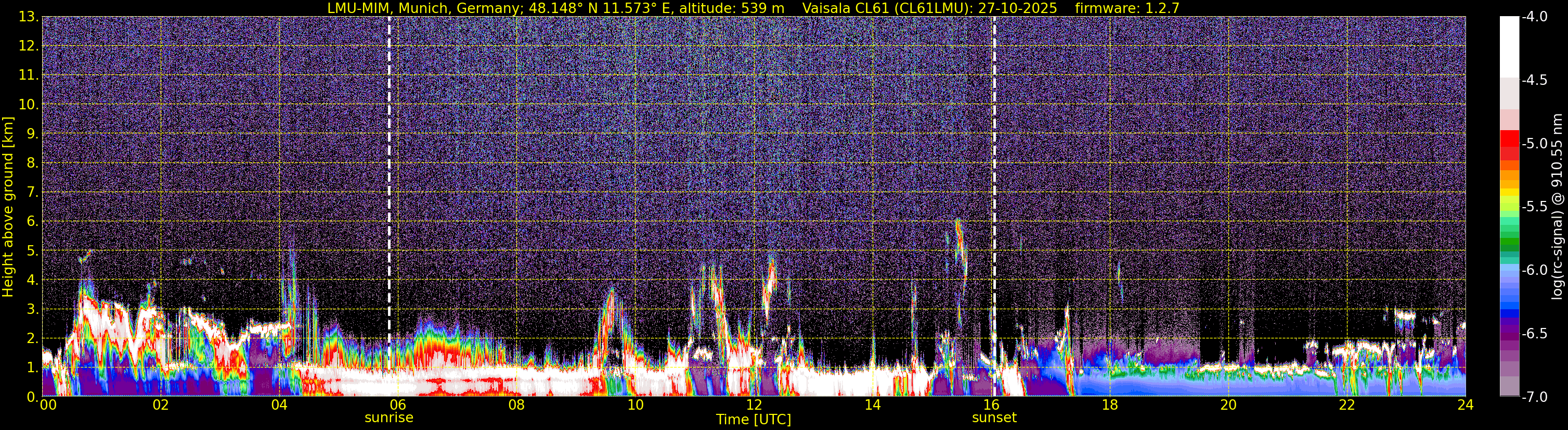Click the "altitude: 539 m" title text
1568x430 pixels.
[732, 8]
